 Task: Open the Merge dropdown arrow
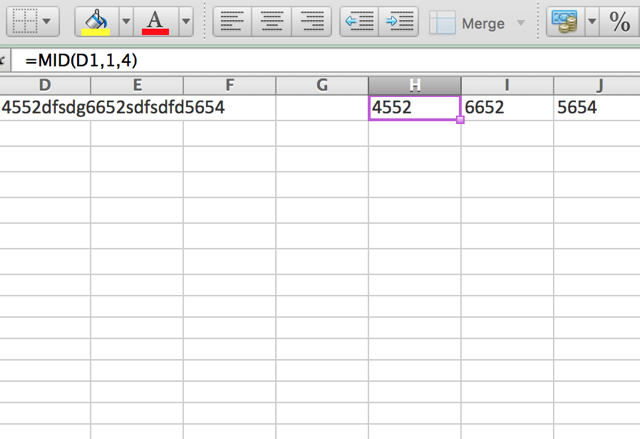[x=520, y=23]
